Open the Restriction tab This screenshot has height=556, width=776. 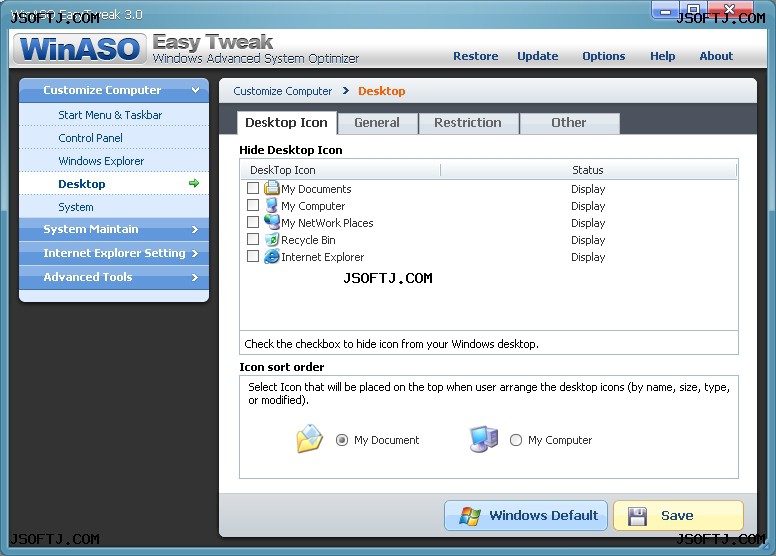(x=468, y=123)
